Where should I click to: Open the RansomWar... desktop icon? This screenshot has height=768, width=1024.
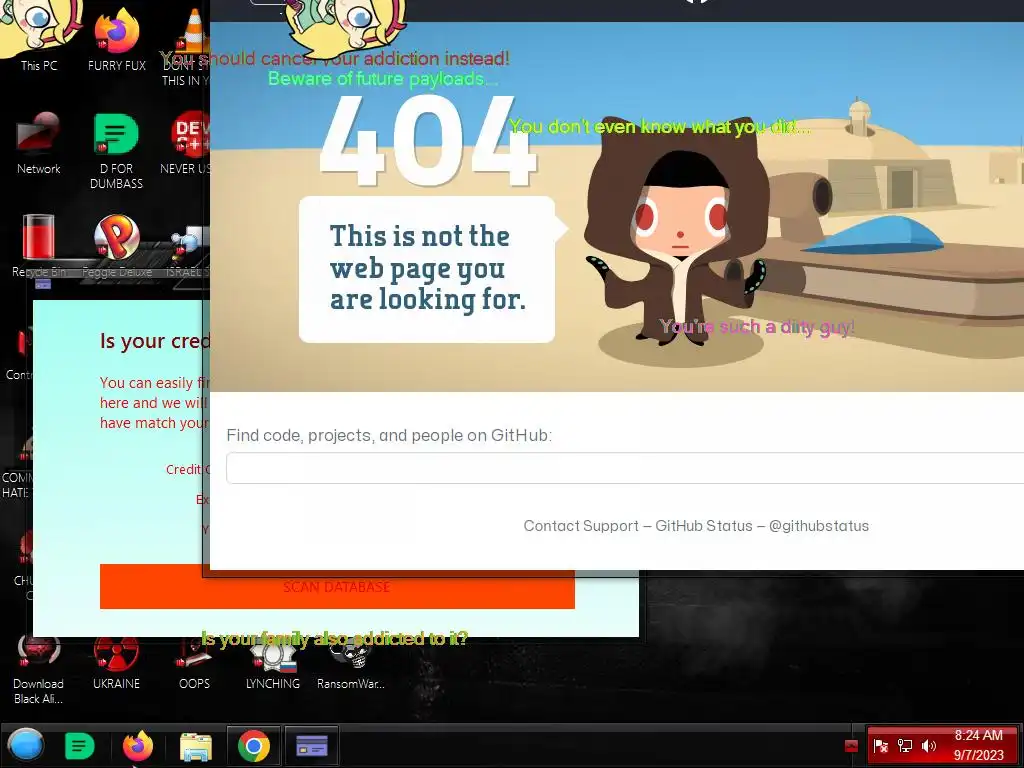coord(351,664)
